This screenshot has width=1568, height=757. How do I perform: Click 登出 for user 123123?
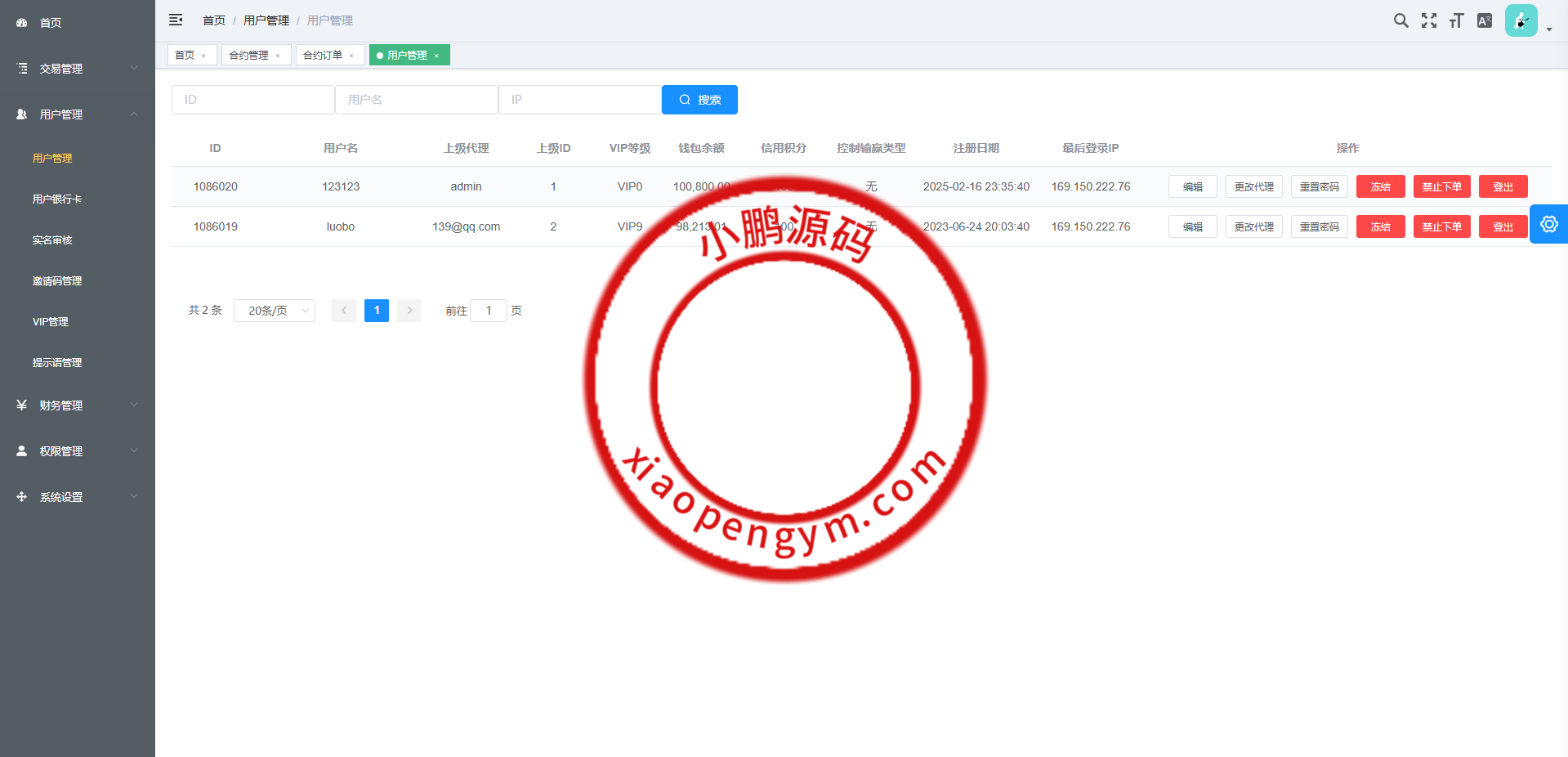pos(1503,186)
